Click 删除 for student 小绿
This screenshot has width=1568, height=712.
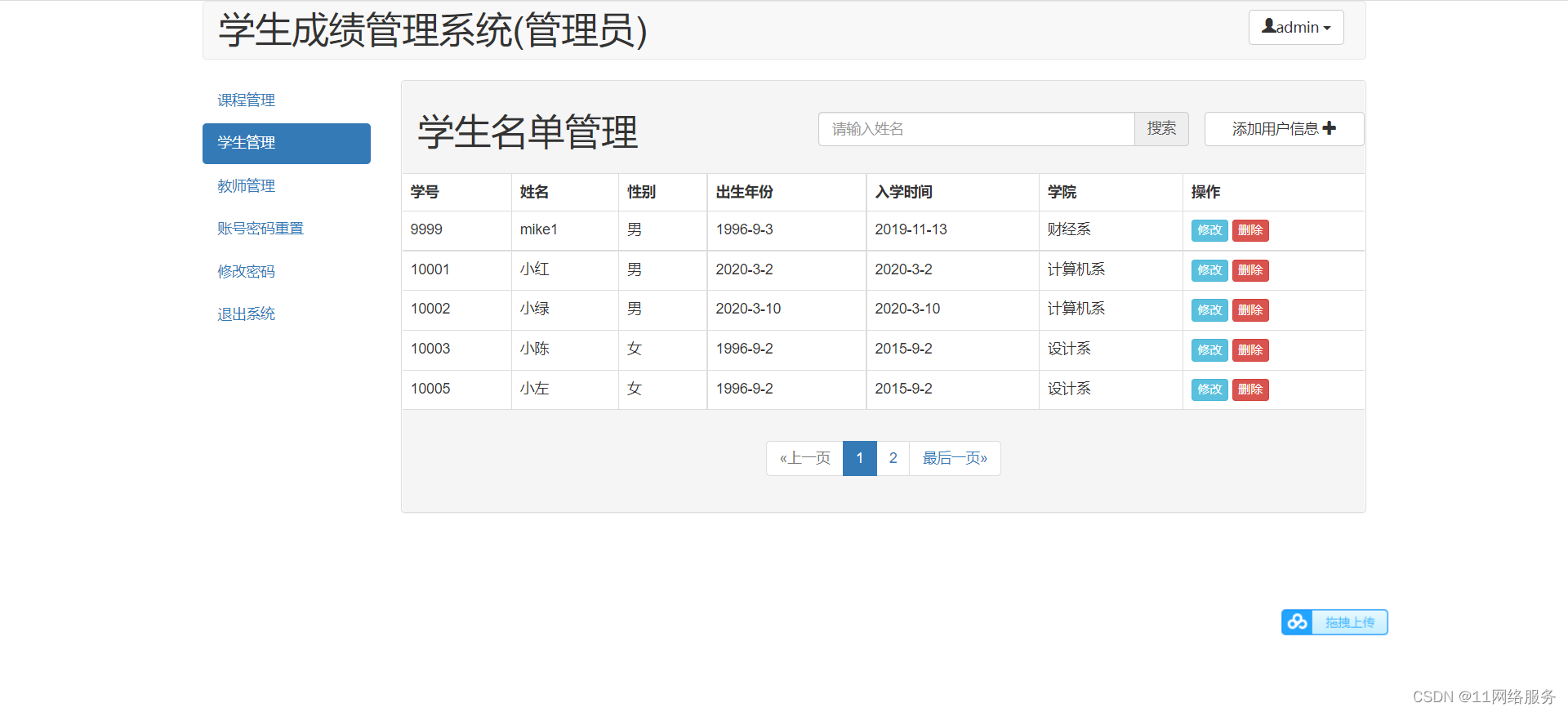pyautogui.click(x=1250, y=310)
